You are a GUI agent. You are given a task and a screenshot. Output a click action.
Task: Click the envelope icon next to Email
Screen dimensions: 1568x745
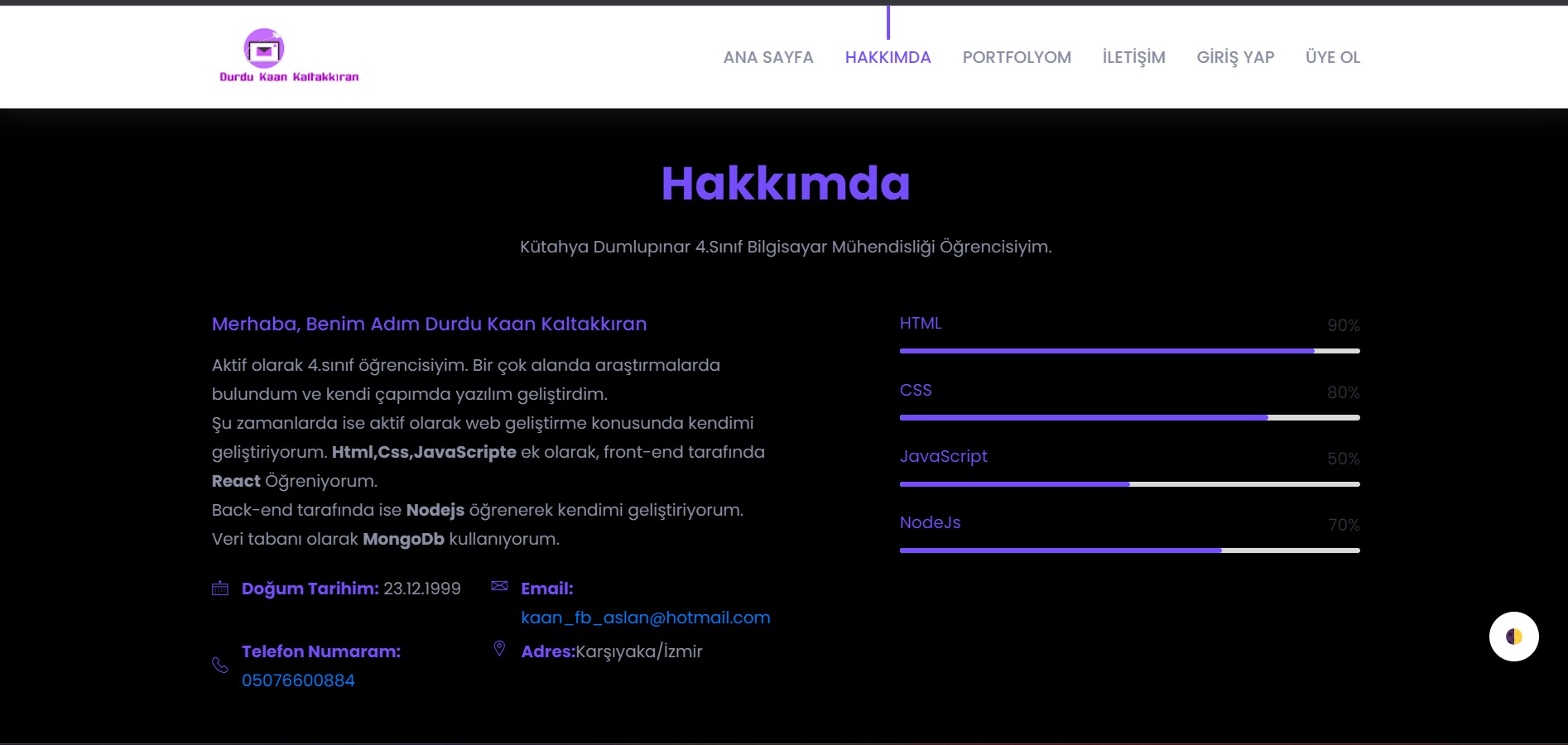click(x=499, y=585)
